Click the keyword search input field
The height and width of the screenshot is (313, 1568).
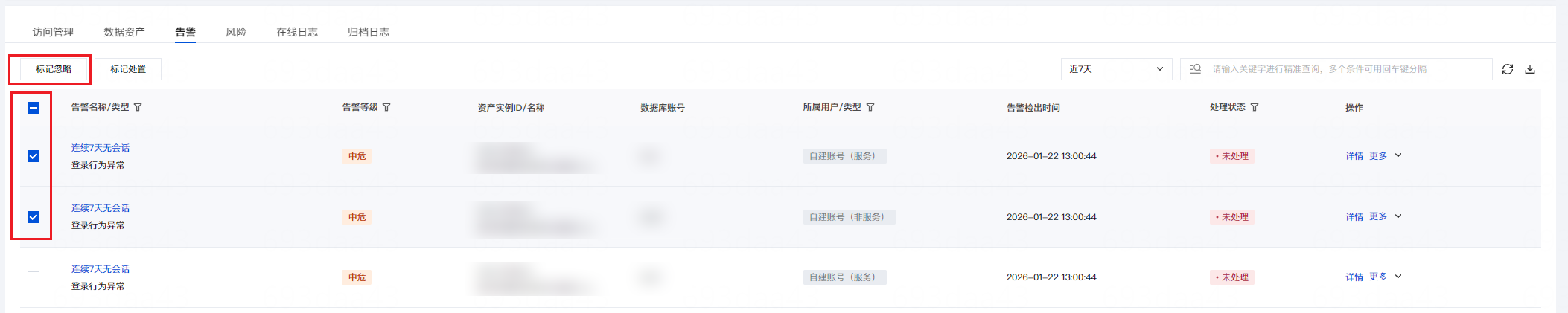pyautogui.click(x=1348, y=69)
